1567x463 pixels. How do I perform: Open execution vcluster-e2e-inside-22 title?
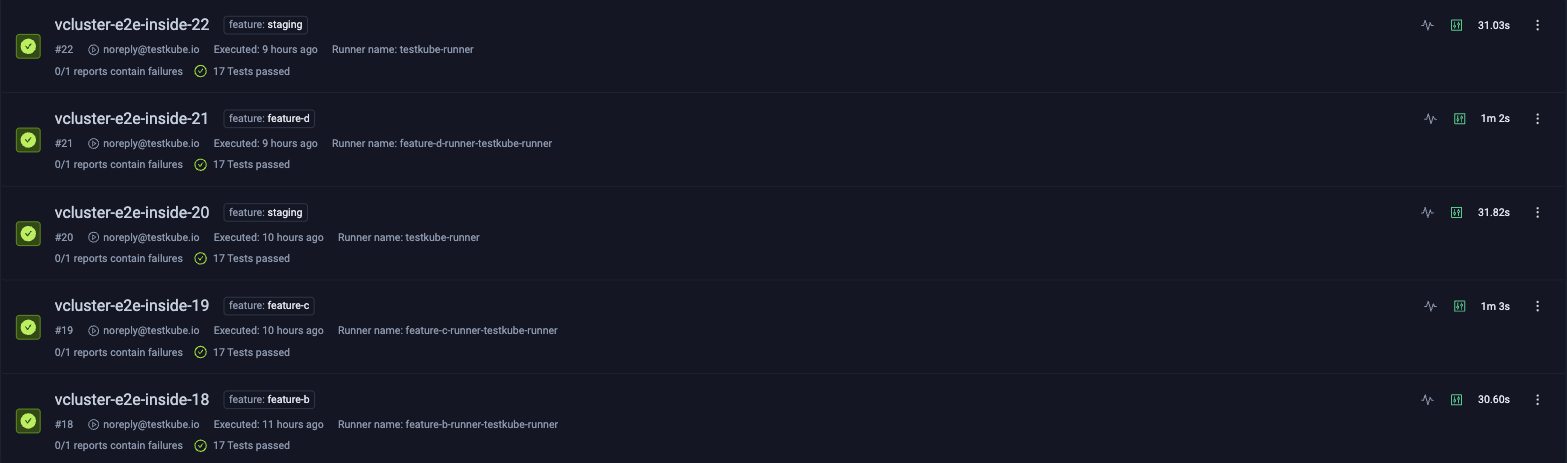132,24
